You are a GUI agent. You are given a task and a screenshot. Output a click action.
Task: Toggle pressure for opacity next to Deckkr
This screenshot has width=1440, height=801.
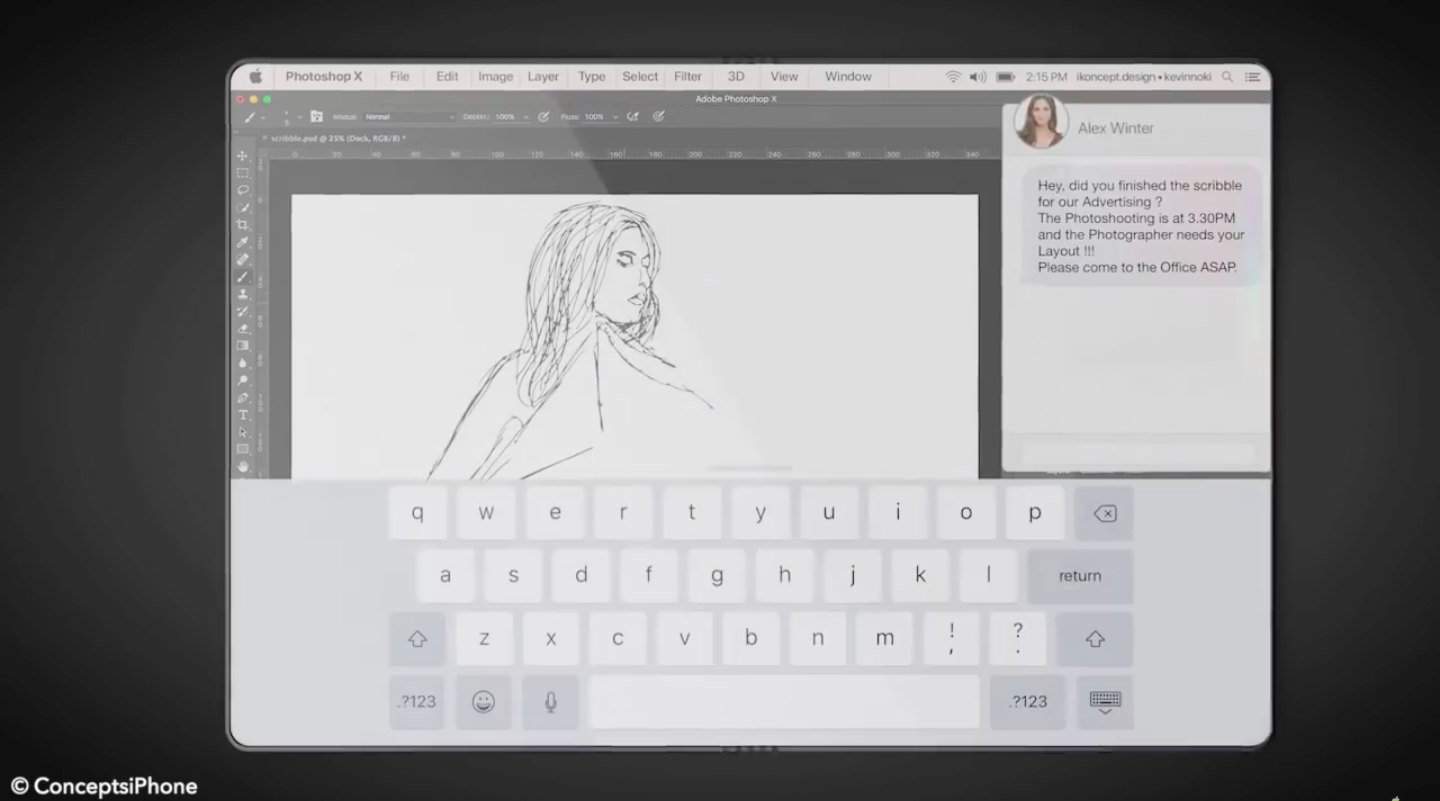pos(544,117)
